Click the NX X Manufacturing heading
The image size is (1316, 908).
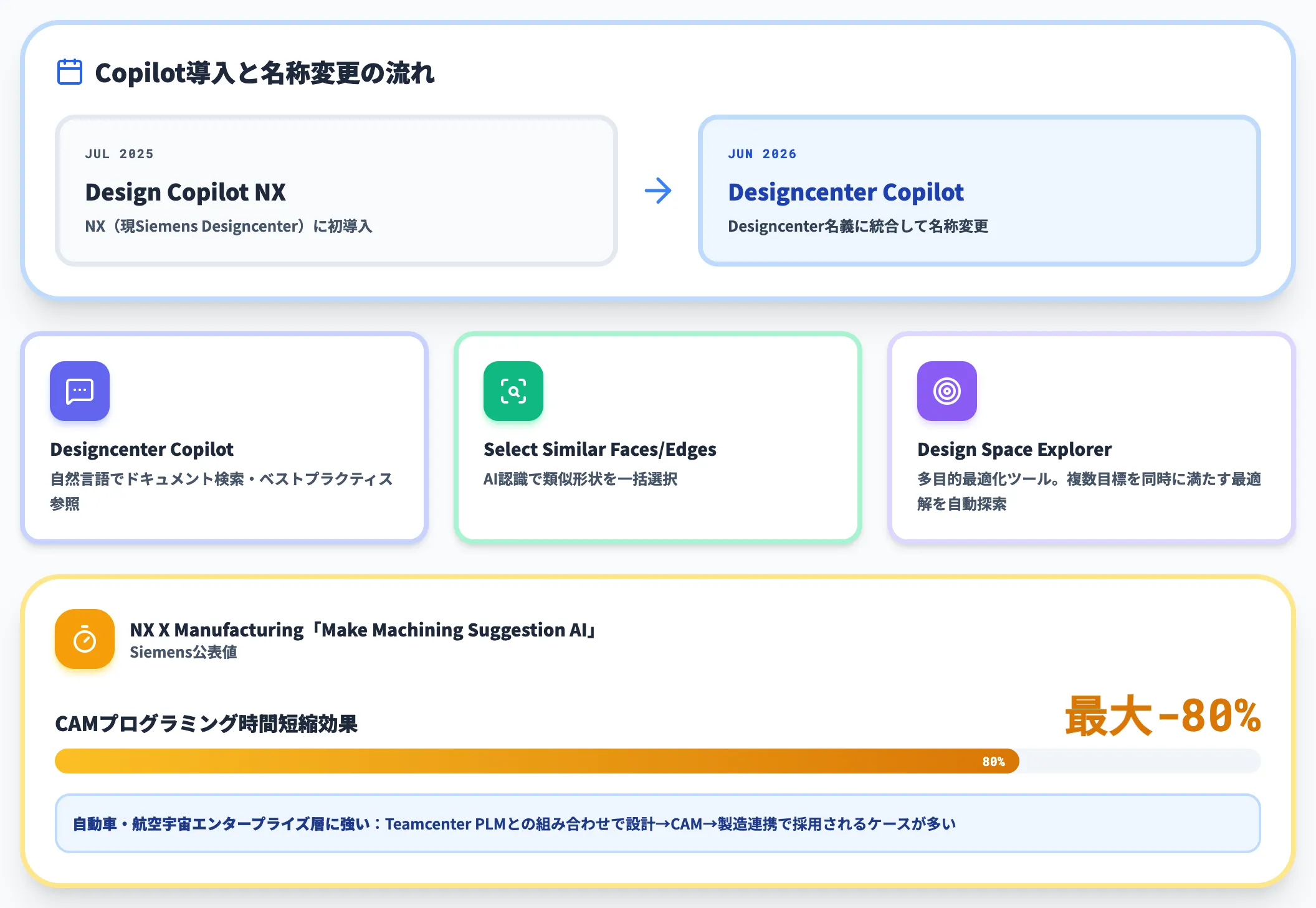(x=363, y=630)
